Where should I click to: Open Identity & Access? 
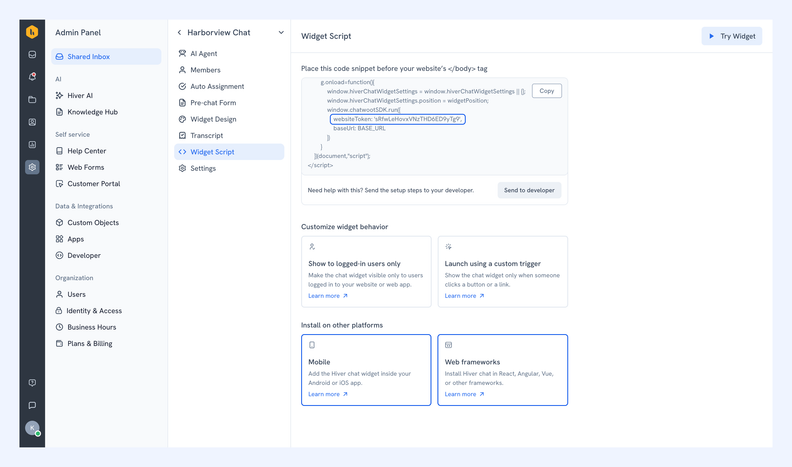pos(89,311)
